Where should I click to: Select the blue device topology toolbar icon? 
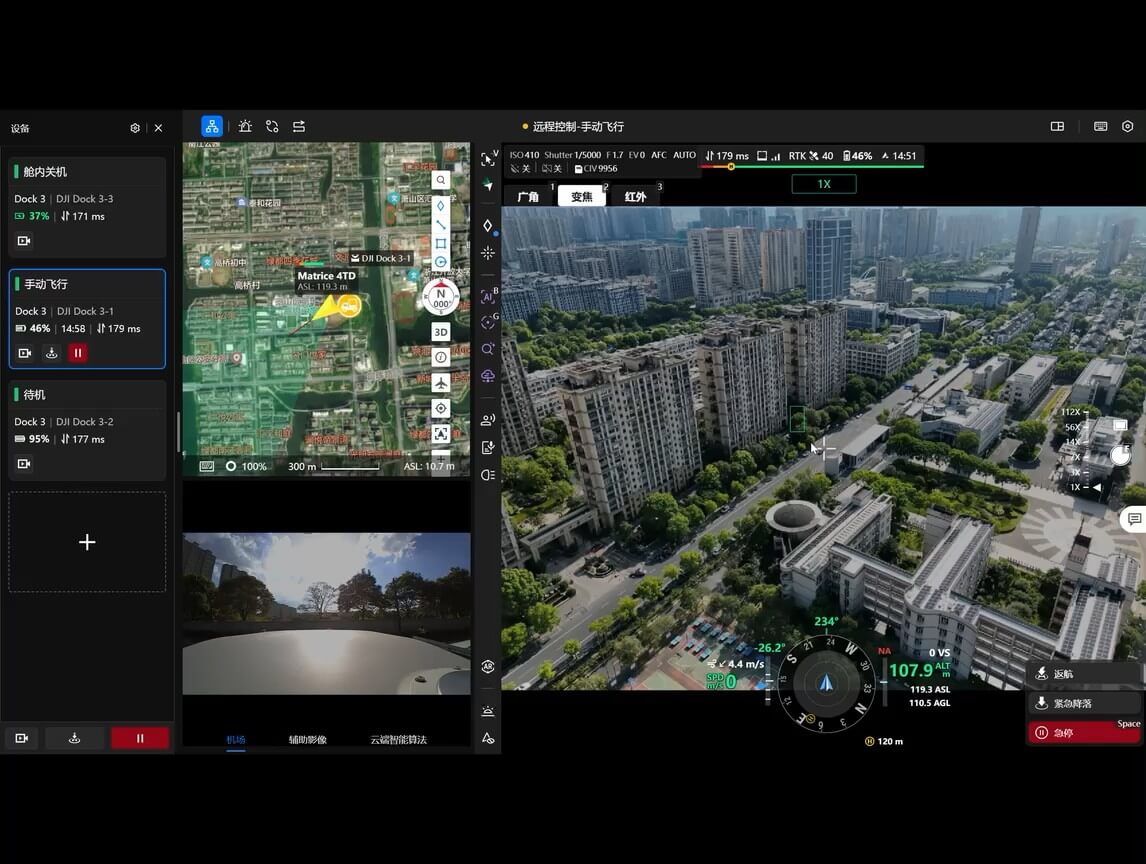click(x=212, y=126)
